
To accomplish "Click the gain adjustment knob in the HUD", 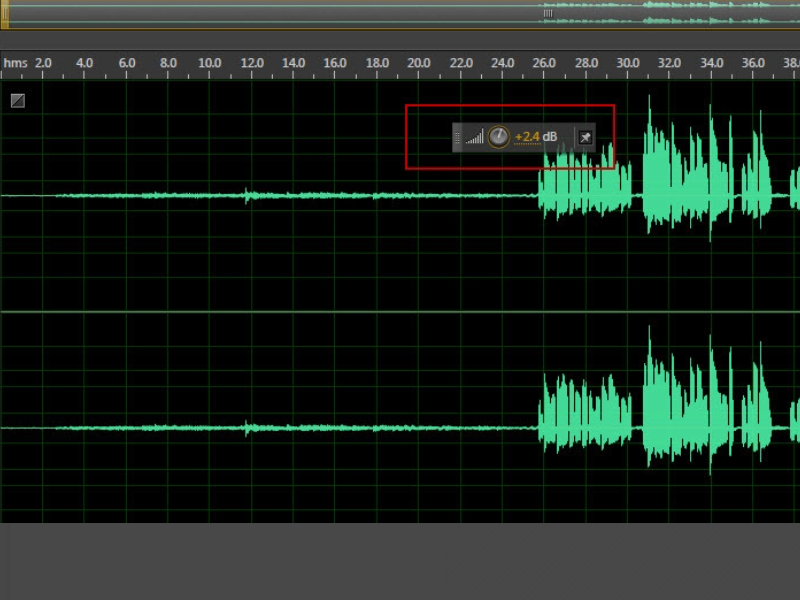I will [x=498, y=136].
